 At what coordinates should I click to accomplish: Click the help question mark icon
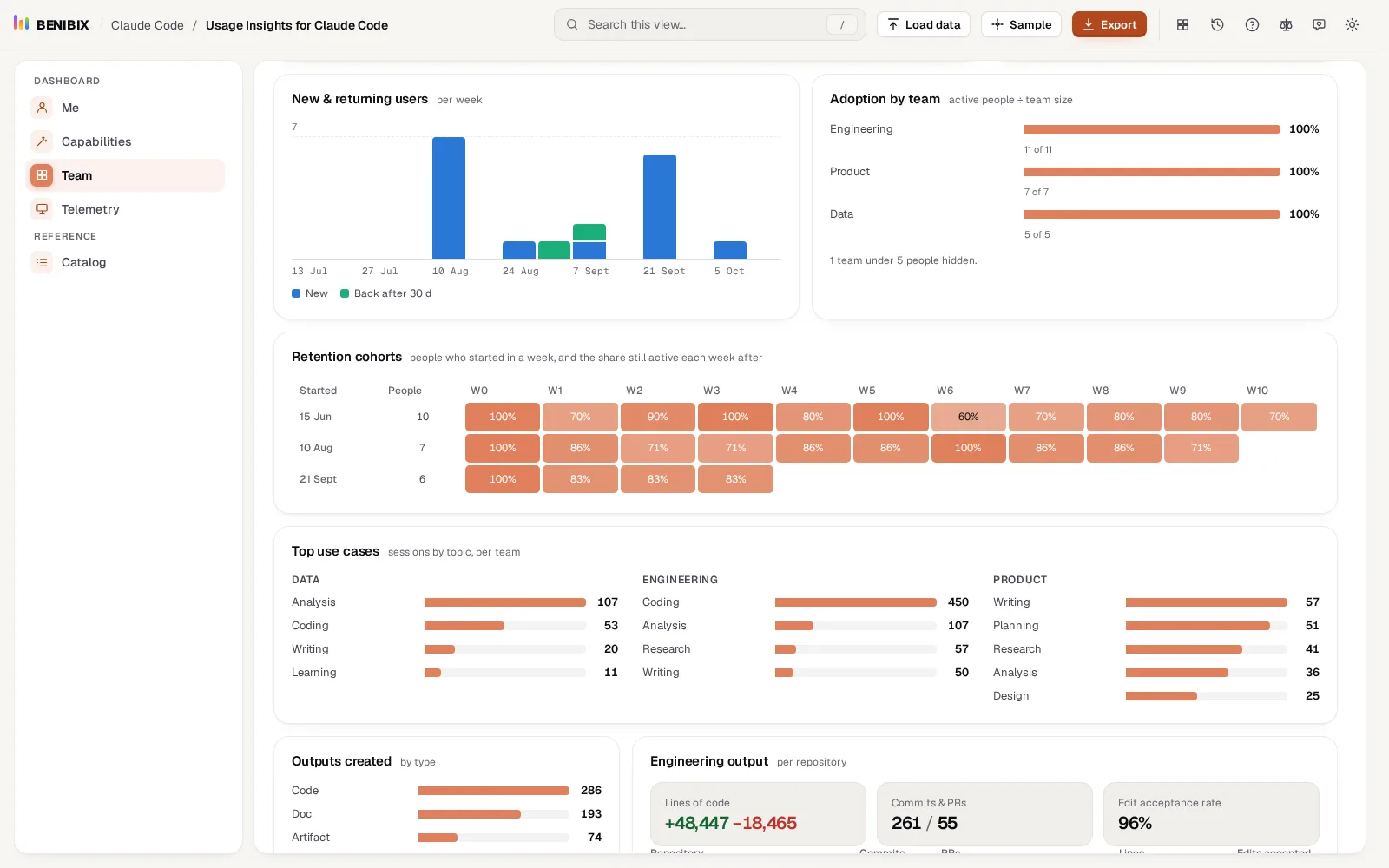click(1252, 25)
